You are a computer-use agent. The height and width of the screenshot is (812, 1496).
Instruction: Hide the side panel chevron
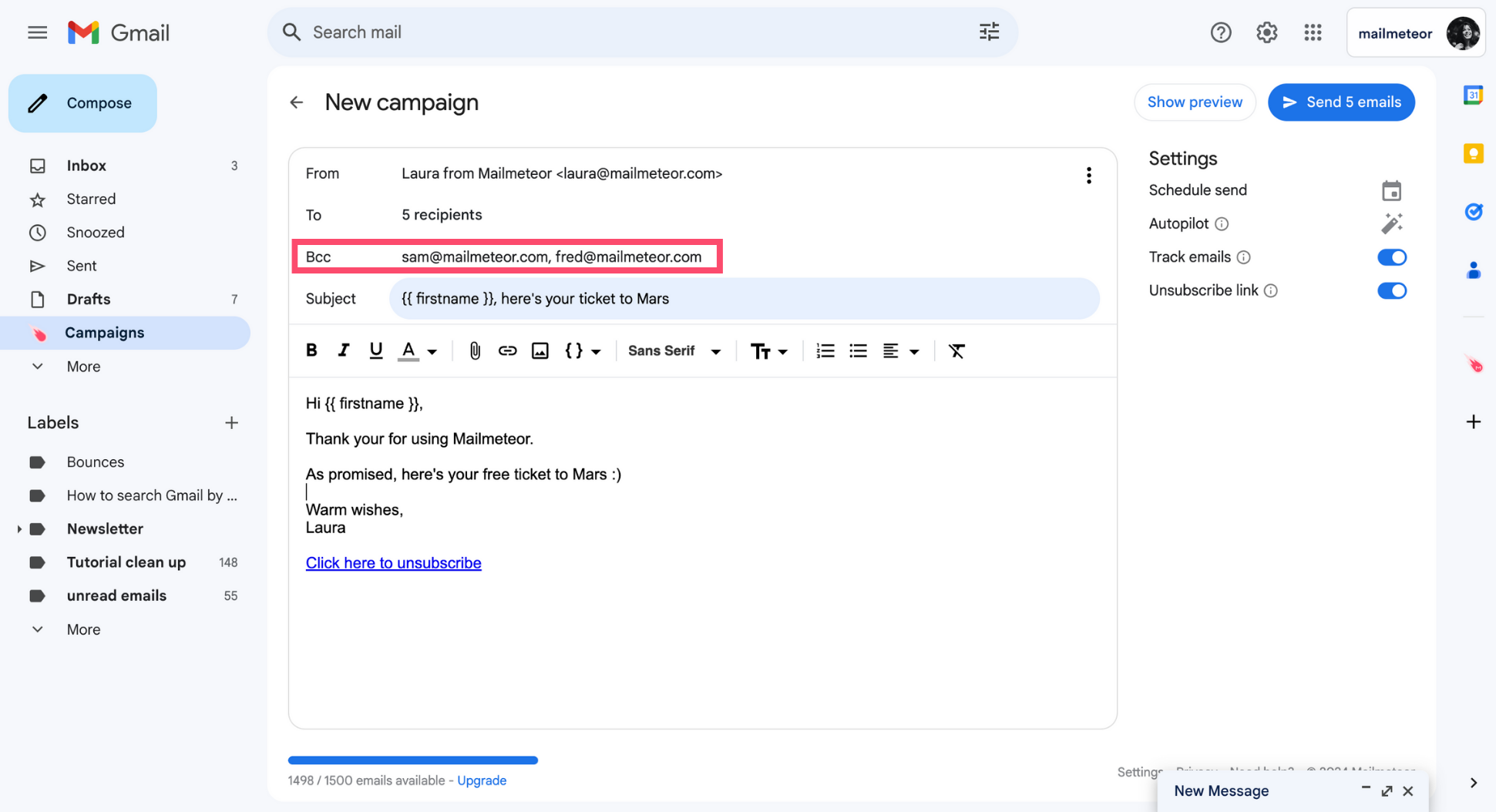tap(1473, 783)
